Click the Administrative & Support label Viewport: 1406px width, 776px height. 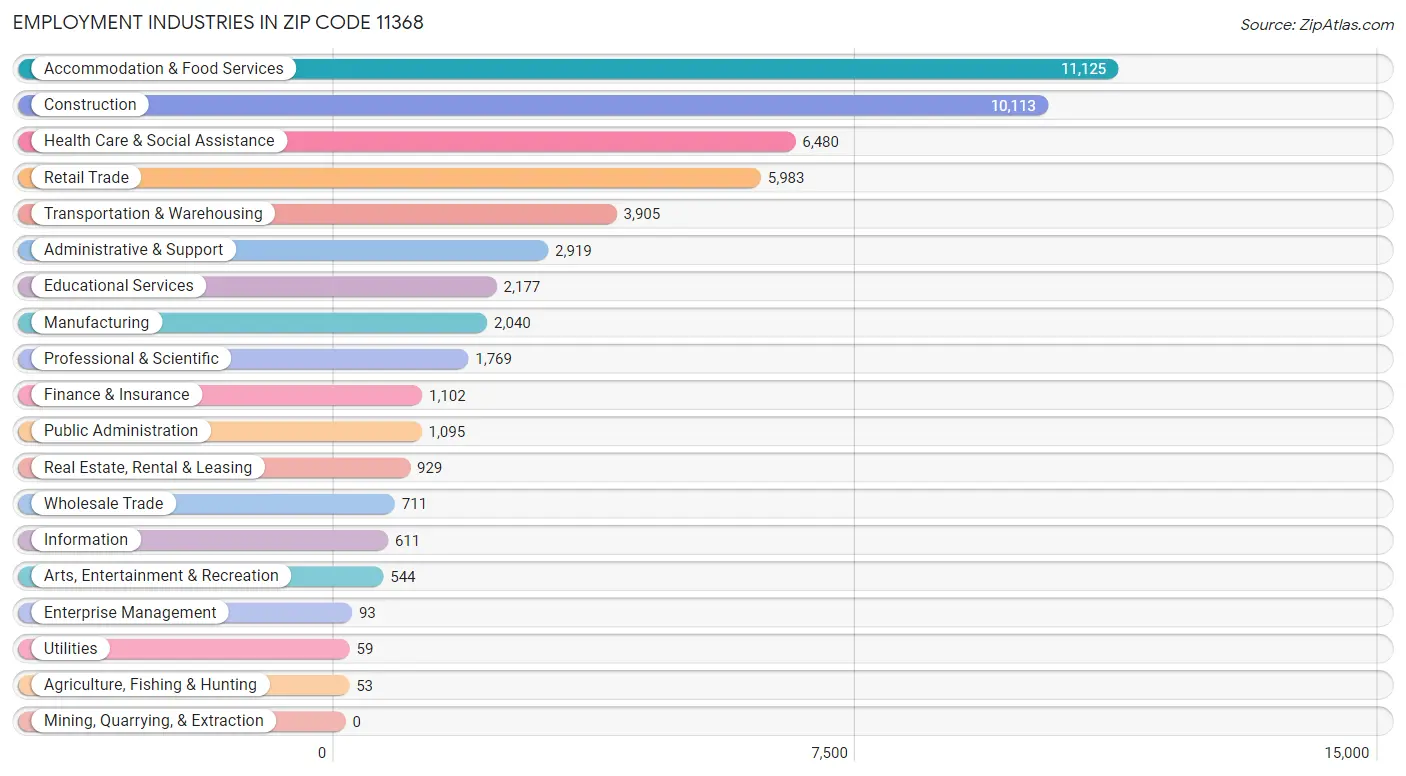(x=133, y=249)
